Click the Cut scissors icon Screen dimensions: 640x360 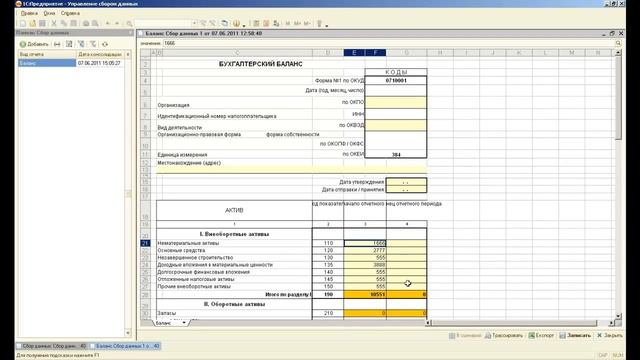click(x=54, y=24)
